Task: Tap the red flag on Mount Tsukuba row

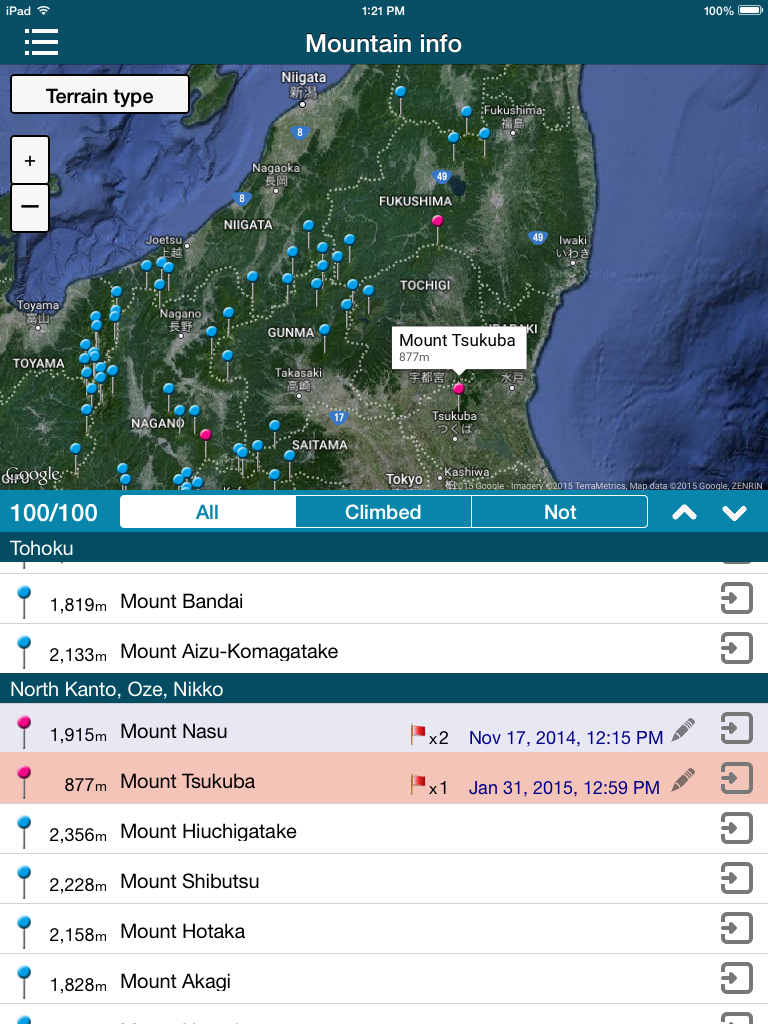Action: click(x=418, y=784)
